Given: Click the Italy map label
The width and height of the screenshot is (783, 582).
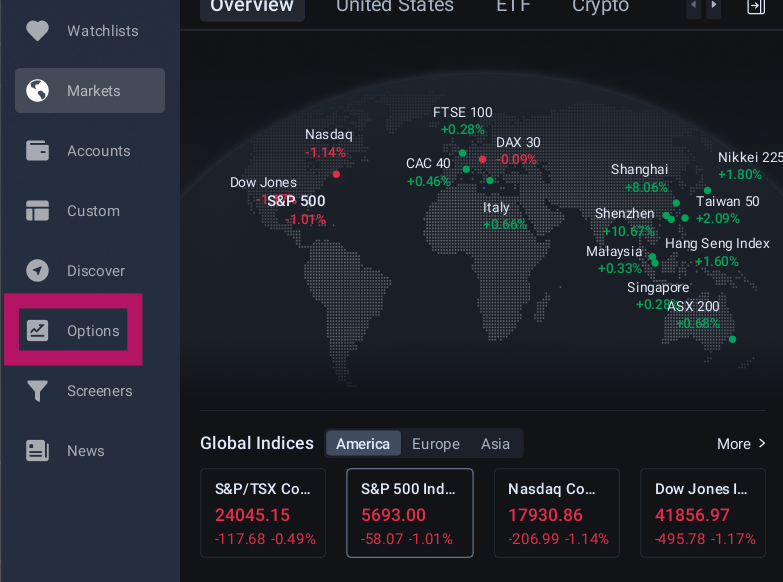Looking at the screenshot, I should point(496,207).
